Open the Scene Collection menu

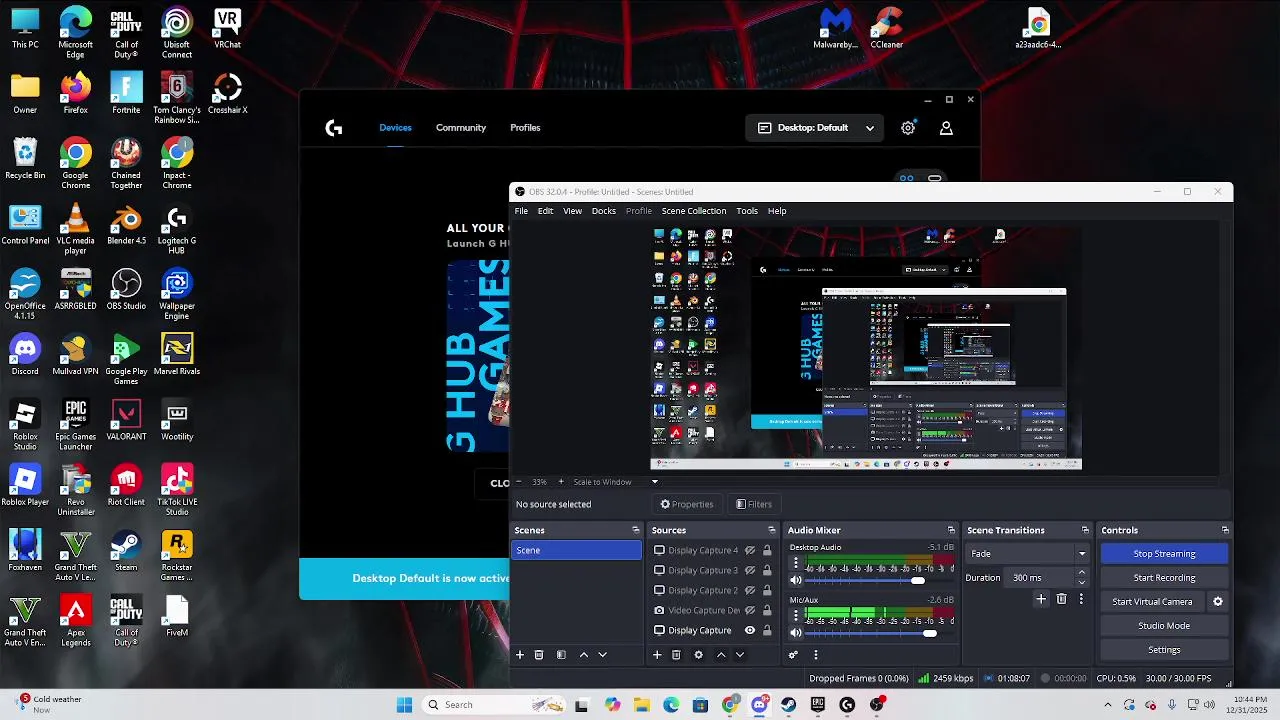(x=694, y=211)
